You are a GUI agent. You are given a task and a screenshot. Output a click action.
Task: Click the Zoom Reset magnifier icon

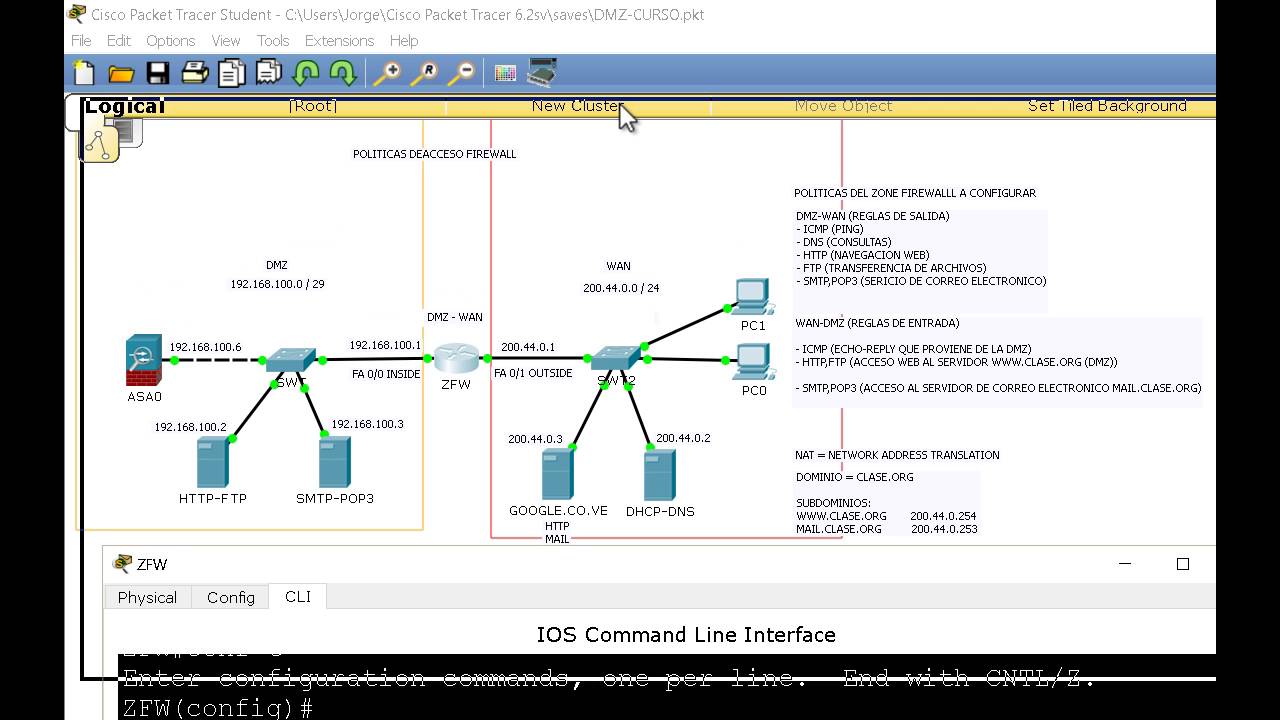[x=424, y=73]
